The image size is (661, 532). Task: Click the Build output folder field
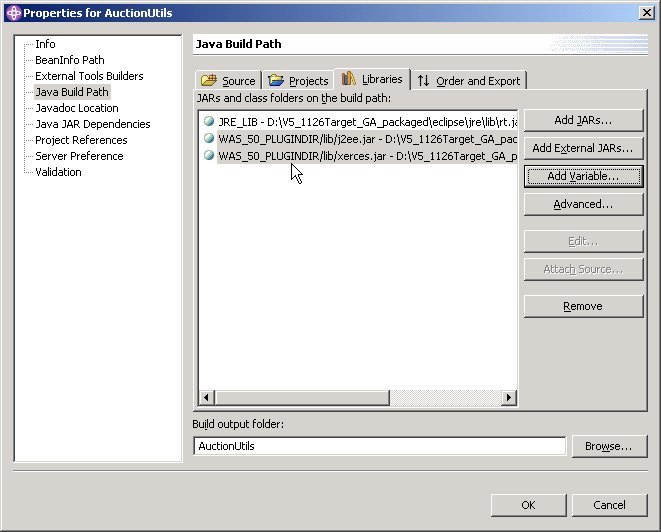click(x=379, y=446)
